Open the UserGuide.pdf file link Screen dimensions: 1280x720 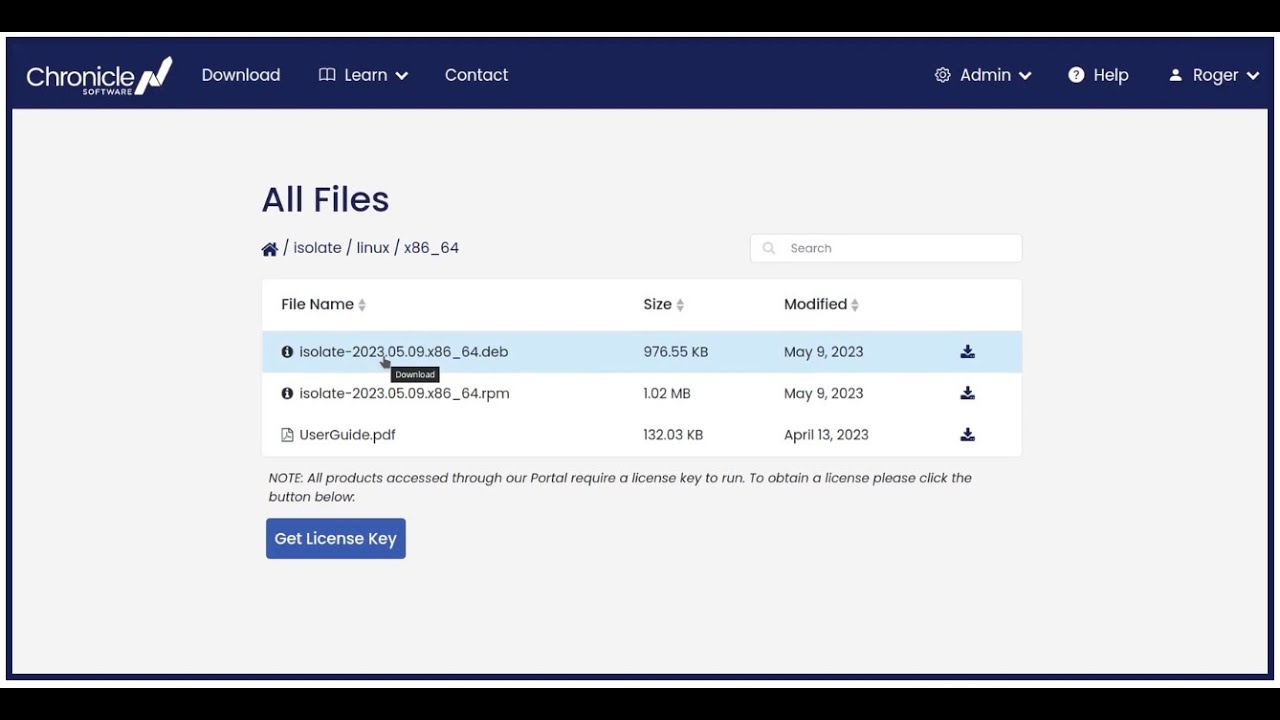coord(347,435)
